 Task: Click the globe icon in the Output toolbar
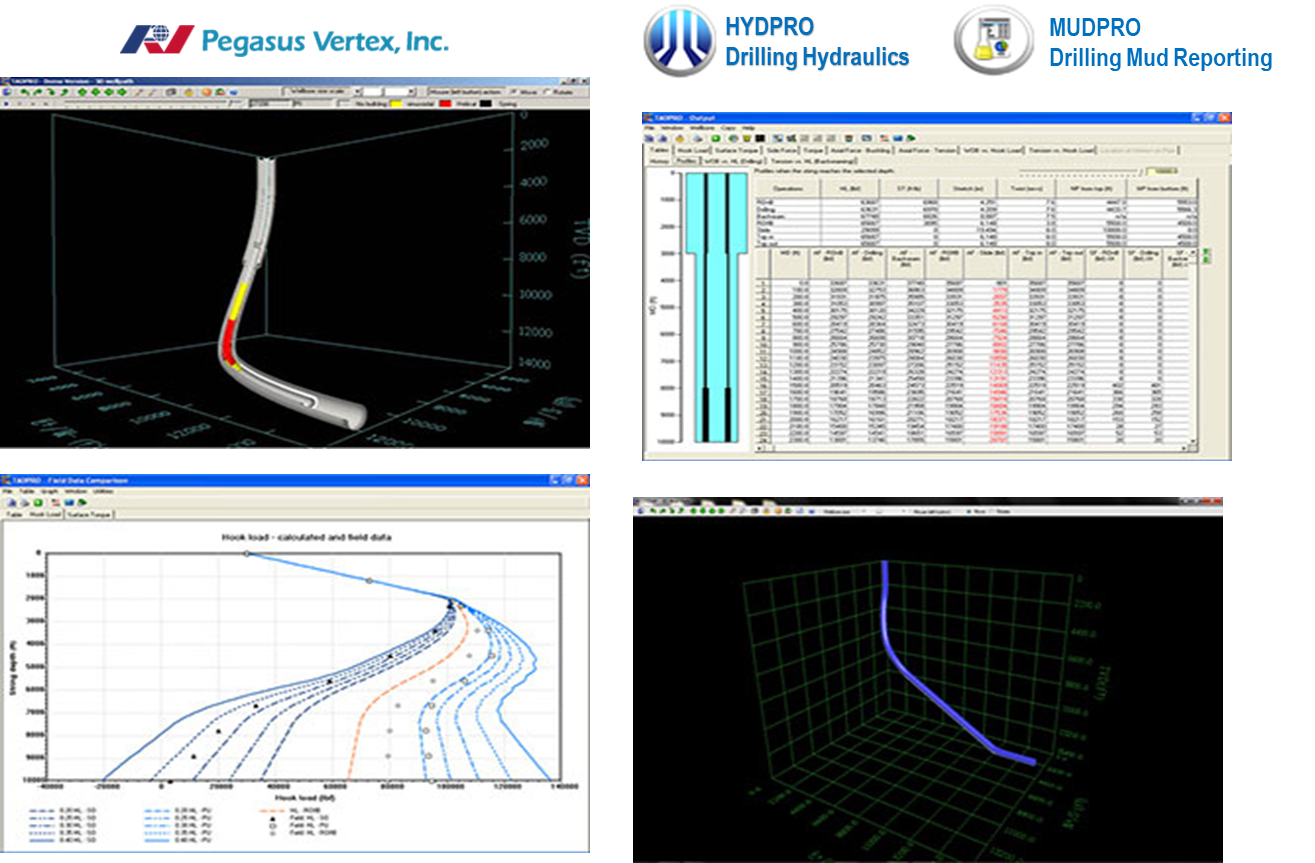733,137
